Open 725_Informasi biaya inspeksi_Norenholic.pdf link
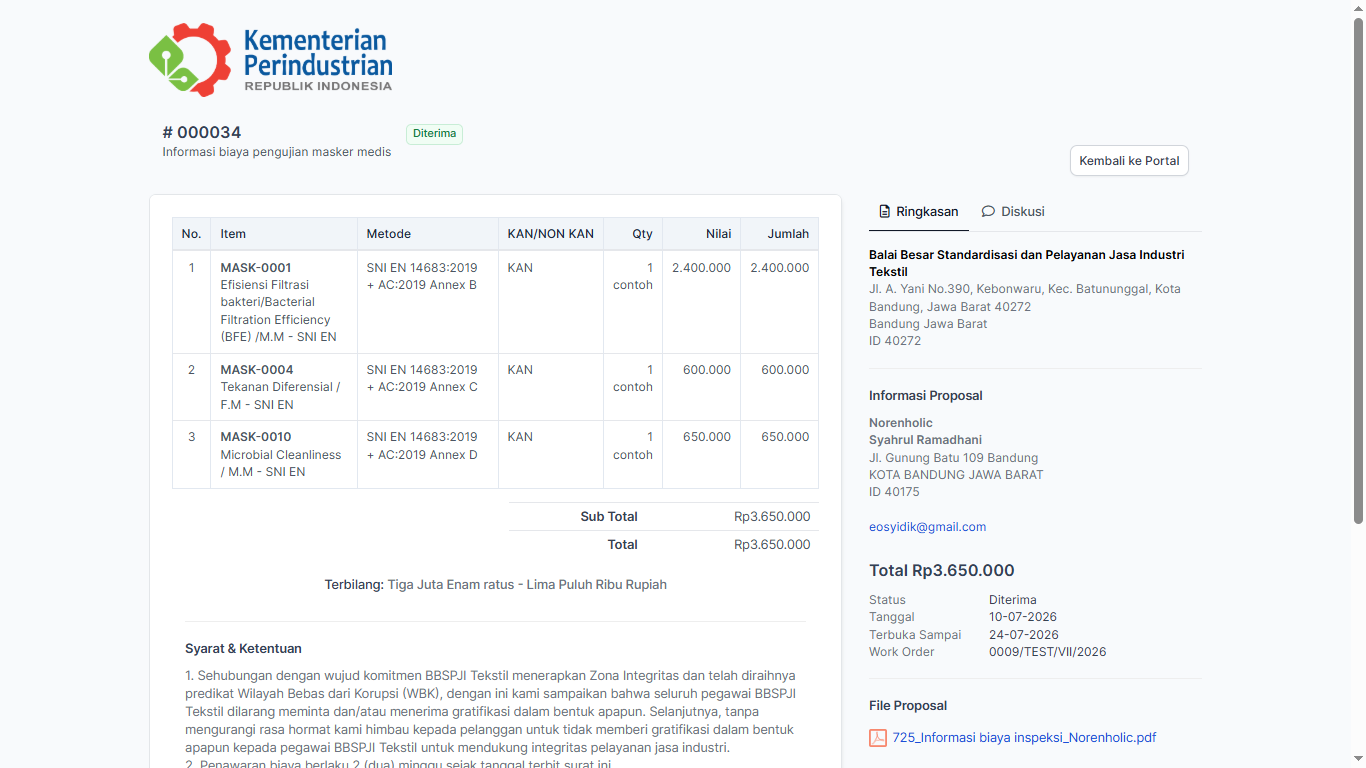Image resolution: width=1366 pixels, height=768 pixels. tap(1024, 738)
